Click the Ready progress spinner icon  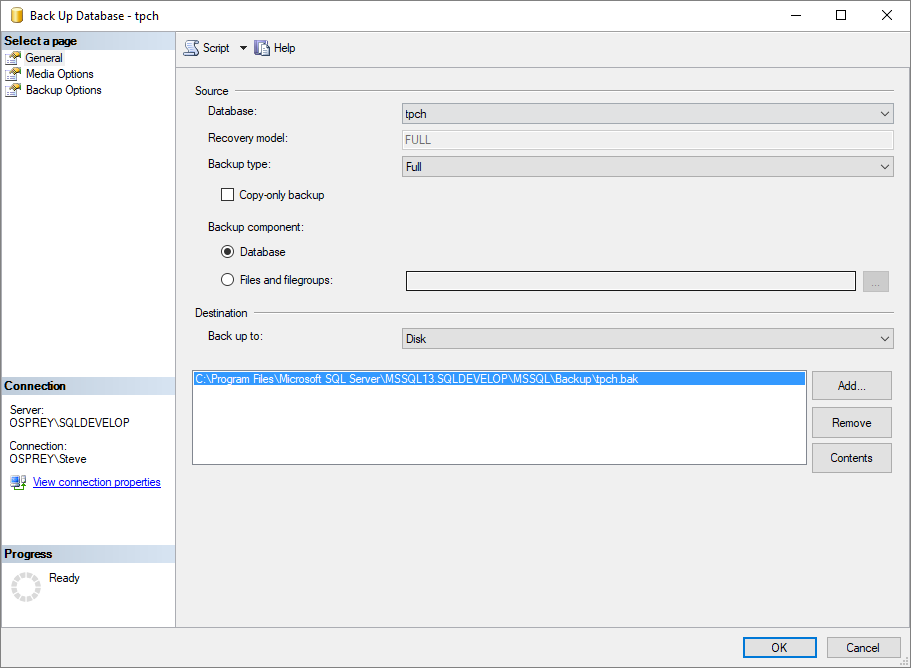coord(26,586)
